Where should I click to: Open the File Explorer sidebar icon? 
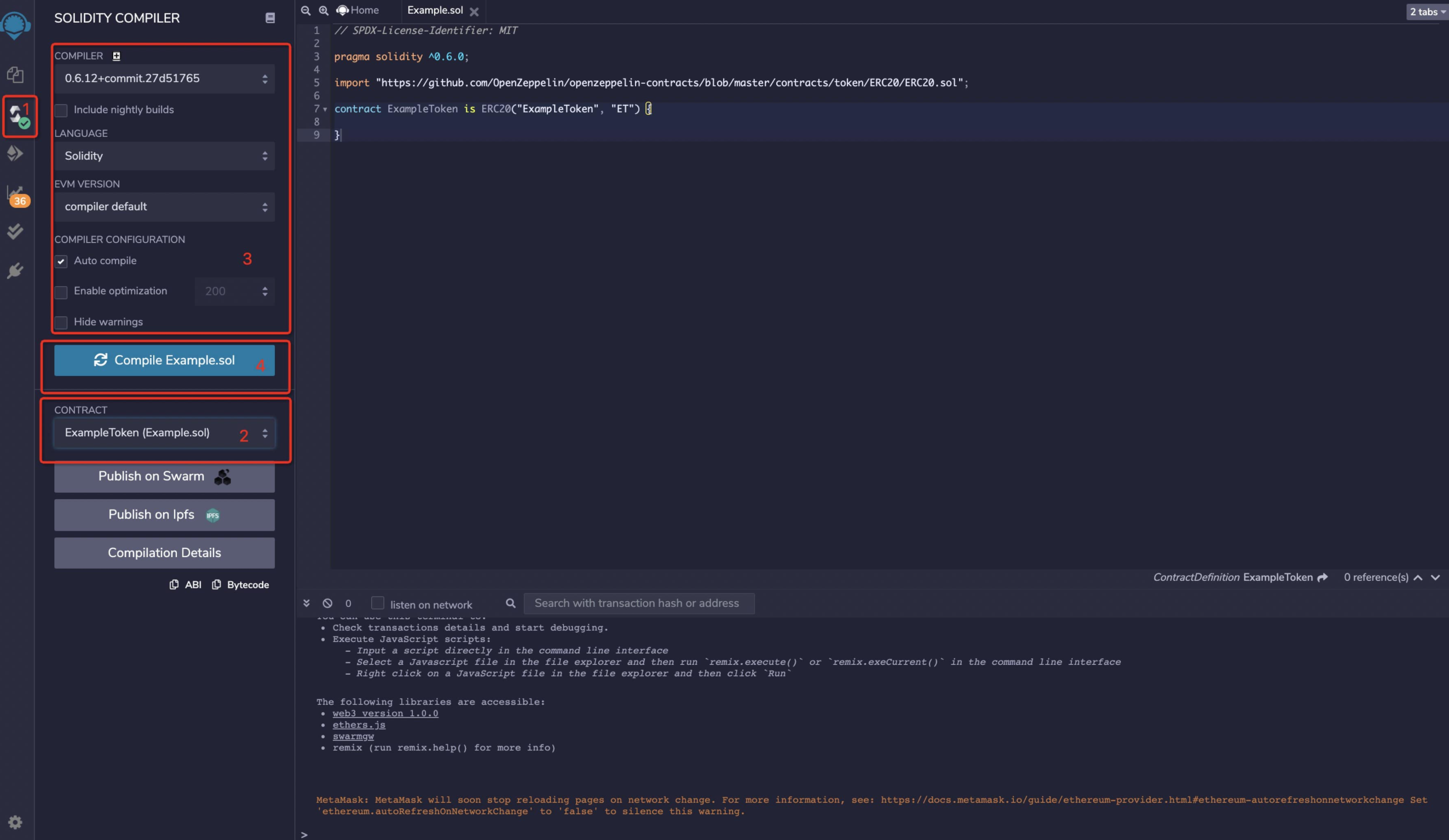point(15,74)
